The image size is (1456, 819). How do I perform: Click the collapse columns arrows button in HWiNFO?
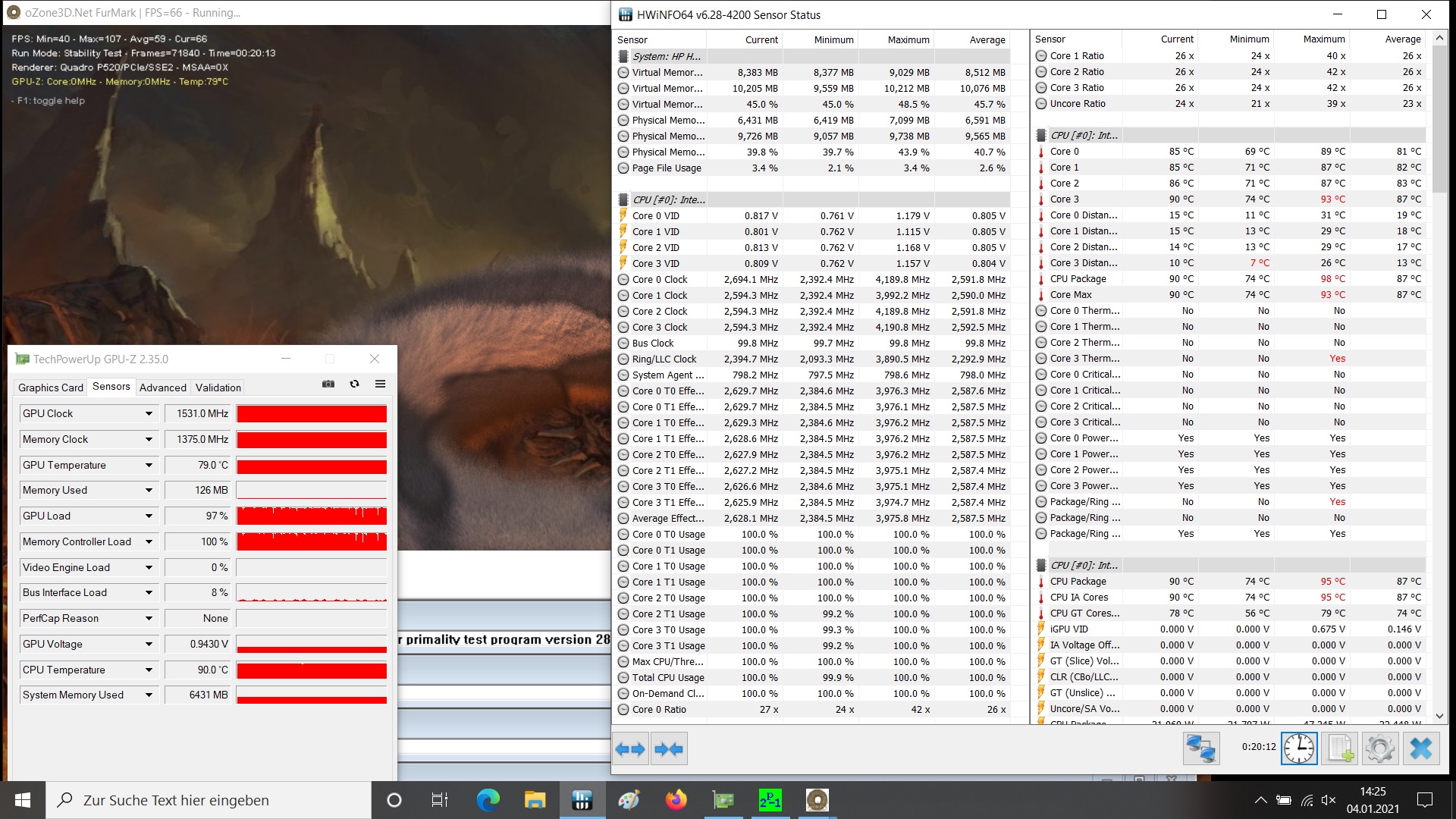coord(669,749)
